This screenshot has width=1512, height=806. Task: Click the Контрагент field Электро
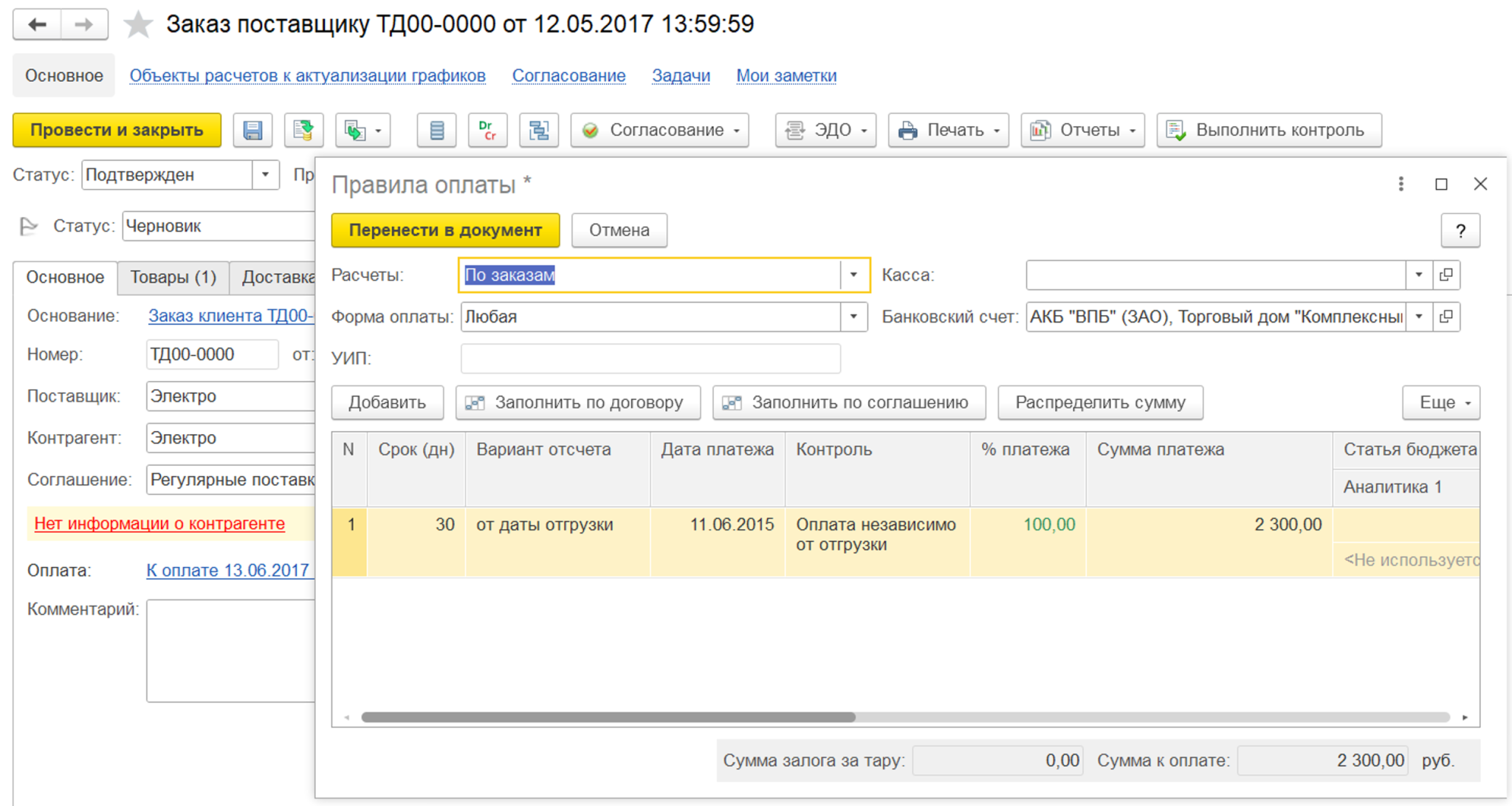tap(230, 438)
